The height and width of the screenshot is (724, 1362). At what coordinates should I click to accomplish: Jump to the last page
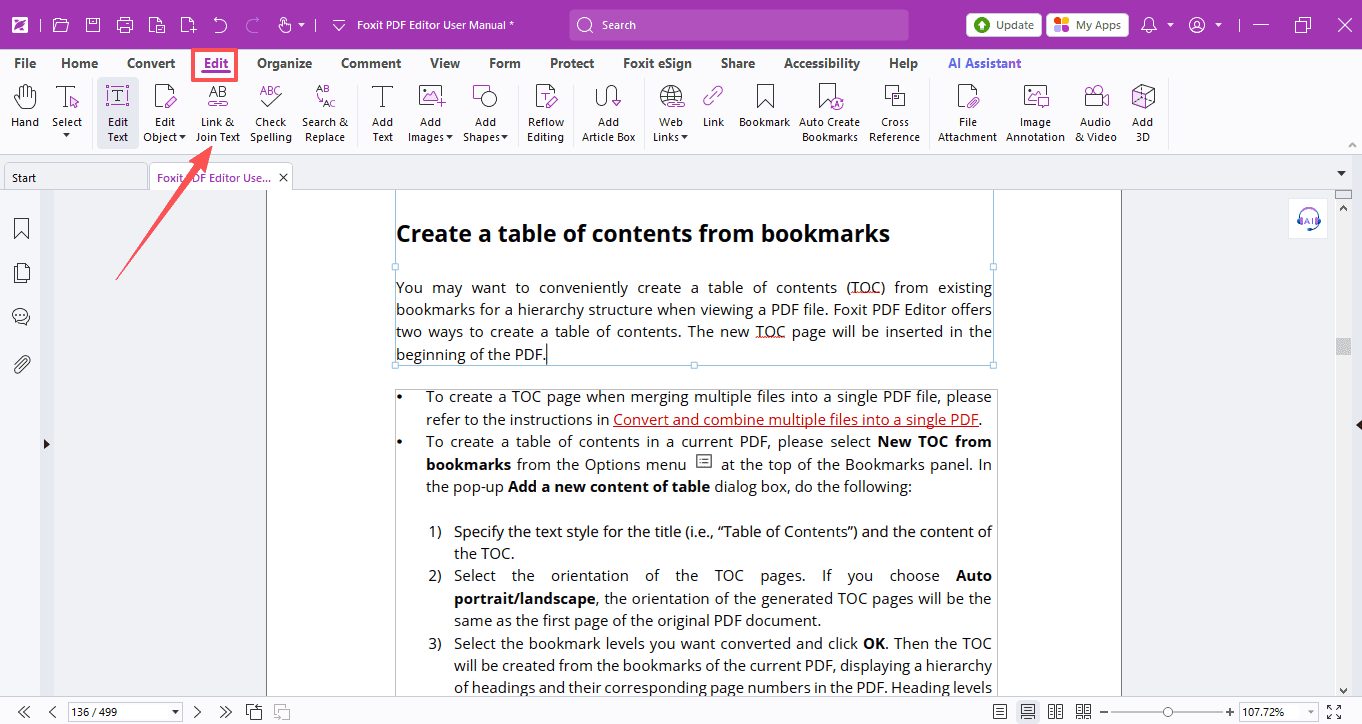coord(226,712)
